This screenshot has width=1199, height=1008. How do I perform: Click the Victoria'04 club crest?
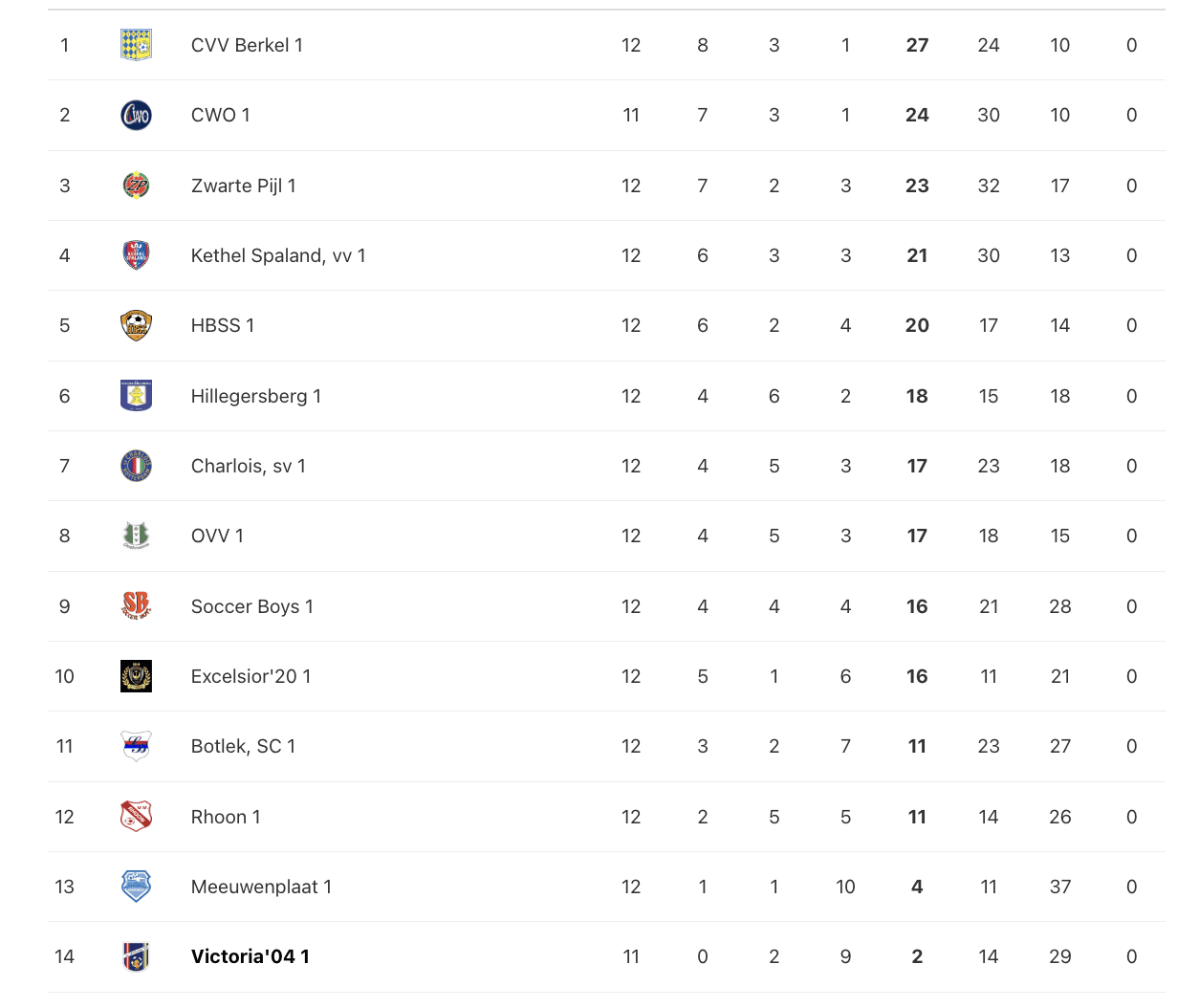(x=136, y=956)
